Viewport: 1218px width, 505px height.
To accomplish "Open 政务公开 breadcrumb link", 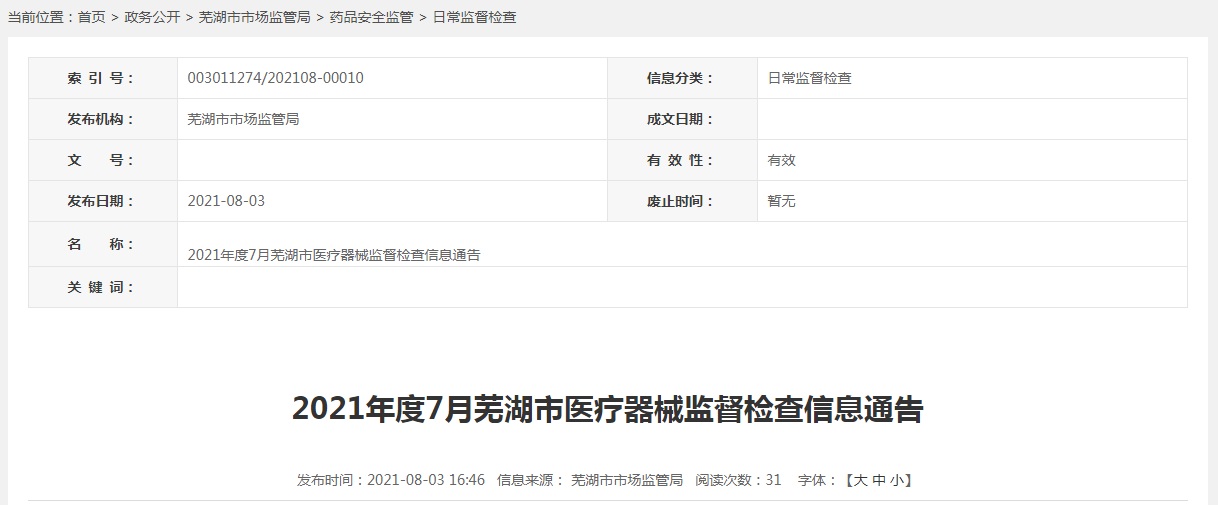I will click(x=152, y=17).
